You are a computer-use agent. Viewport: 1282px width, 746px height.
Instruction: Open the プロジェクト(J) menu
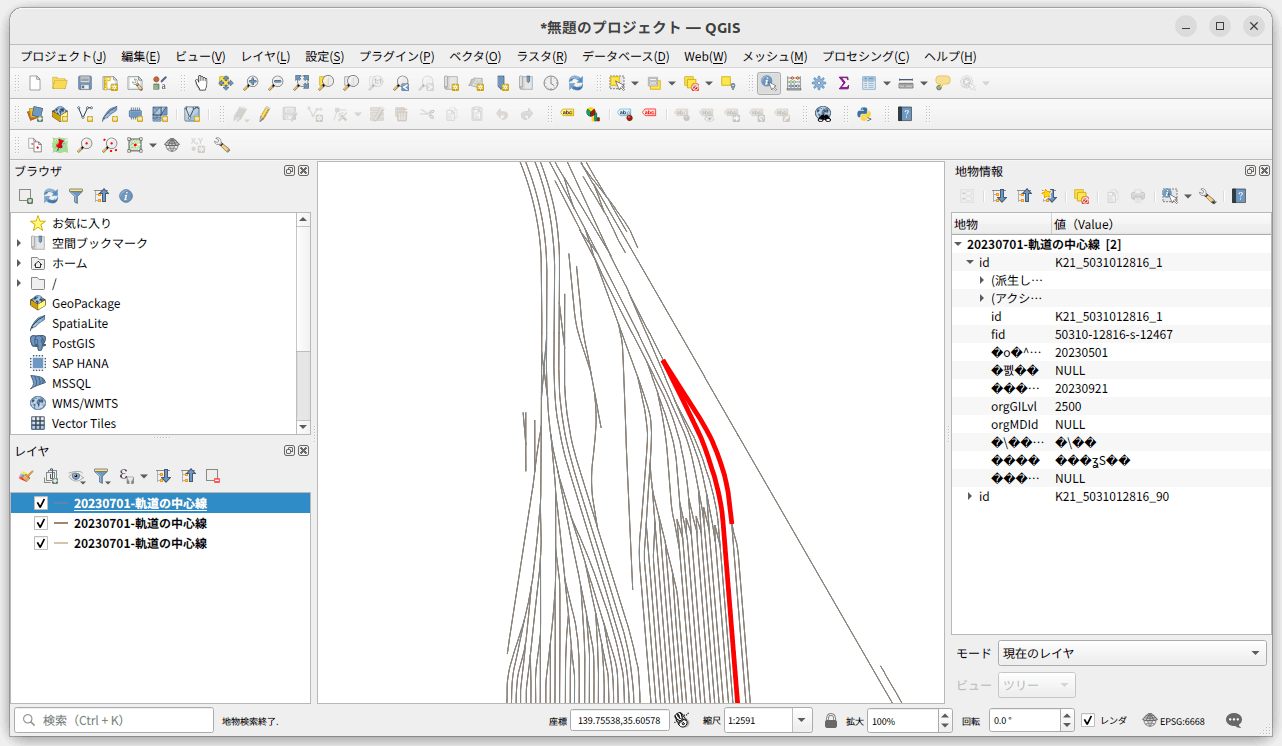tap(63, 57)
